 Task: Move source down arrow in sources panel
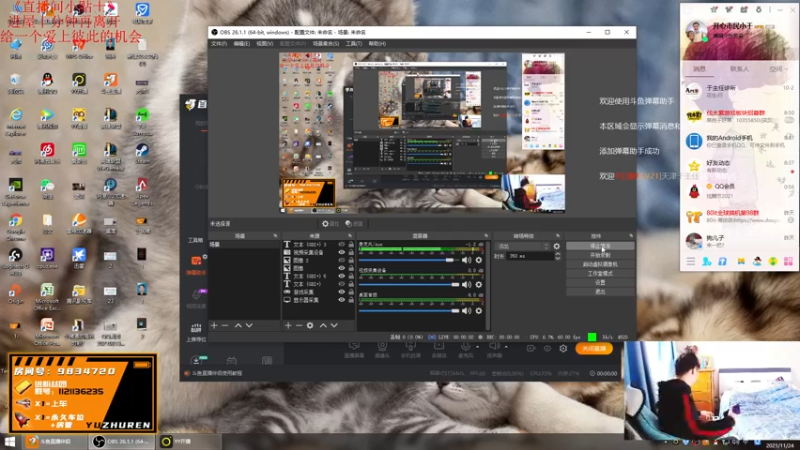pos(334,326)
